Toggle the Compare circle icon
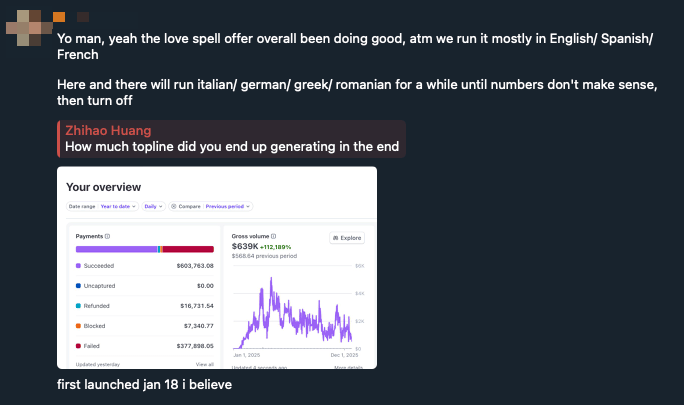The height and width of the screenshot is (405, 684). pos(174,206)
